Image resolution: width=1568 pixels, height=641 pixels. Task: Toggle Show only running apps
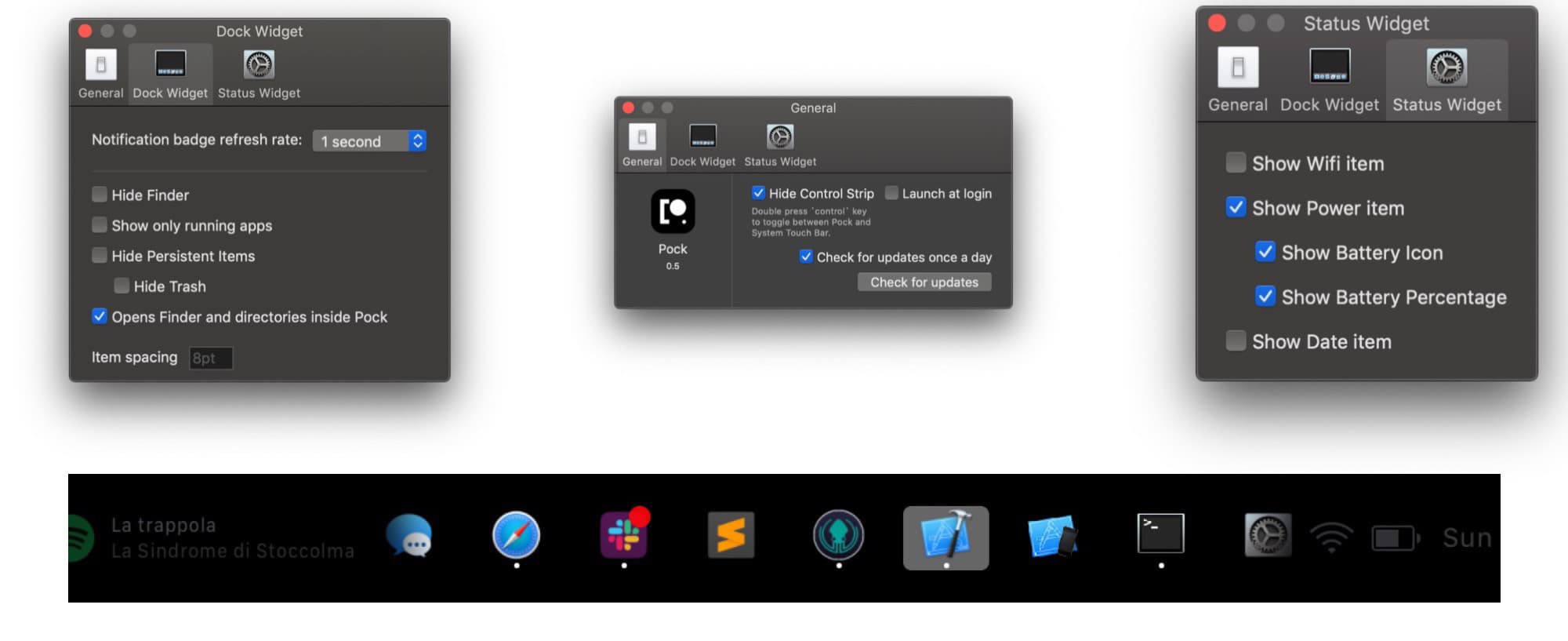(100, 225)
